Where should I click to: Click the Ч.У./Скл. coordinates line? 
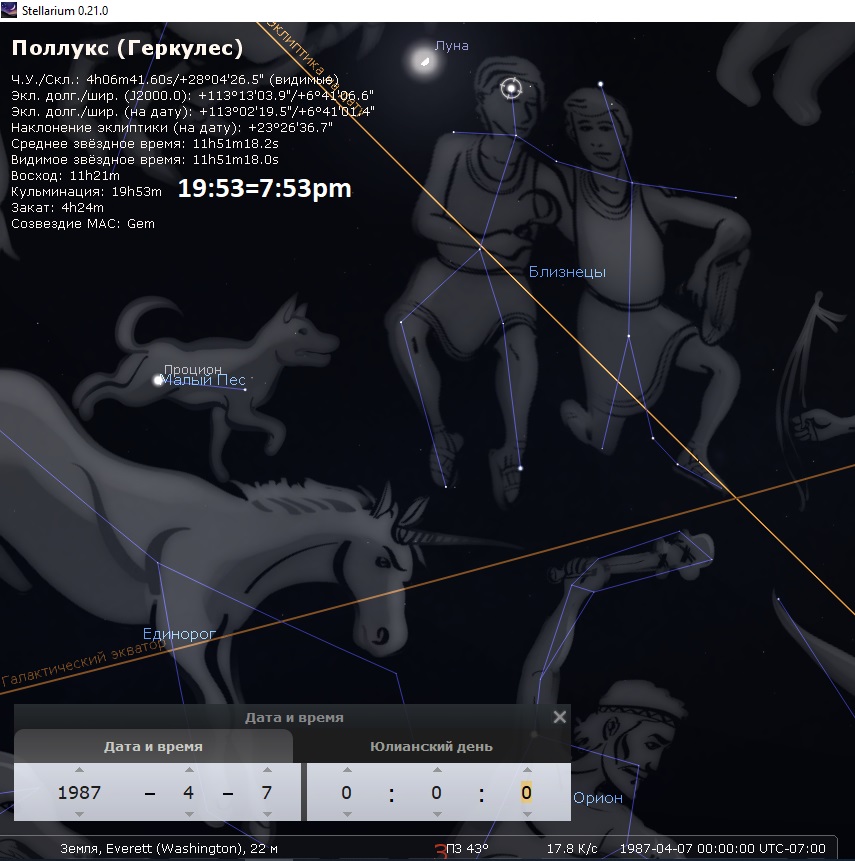[175, 80]
